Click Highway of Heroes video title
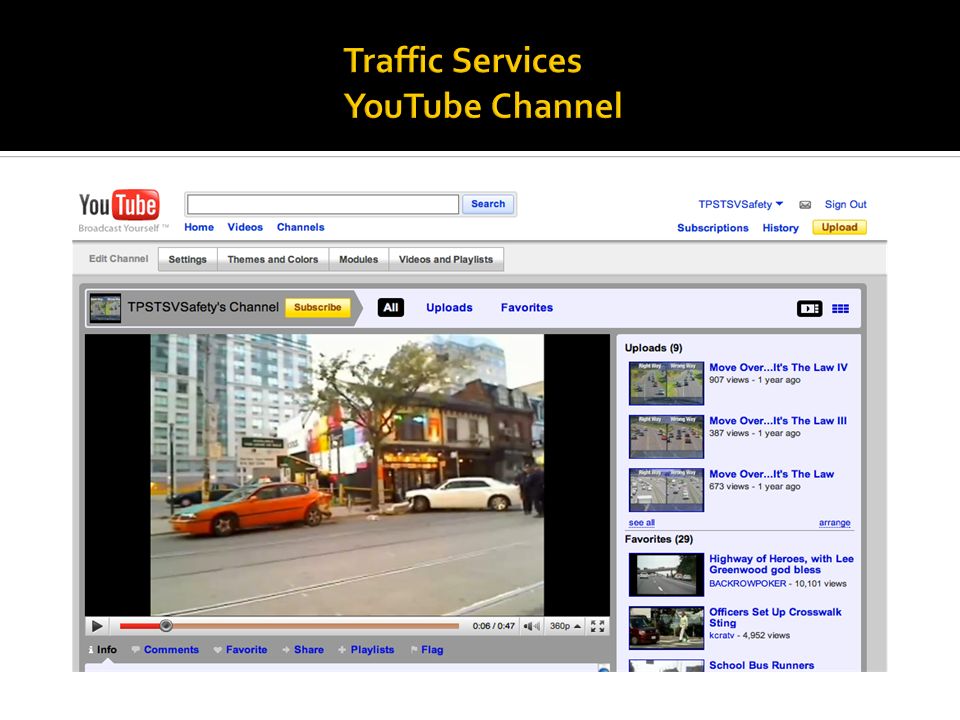 point(781,564)
